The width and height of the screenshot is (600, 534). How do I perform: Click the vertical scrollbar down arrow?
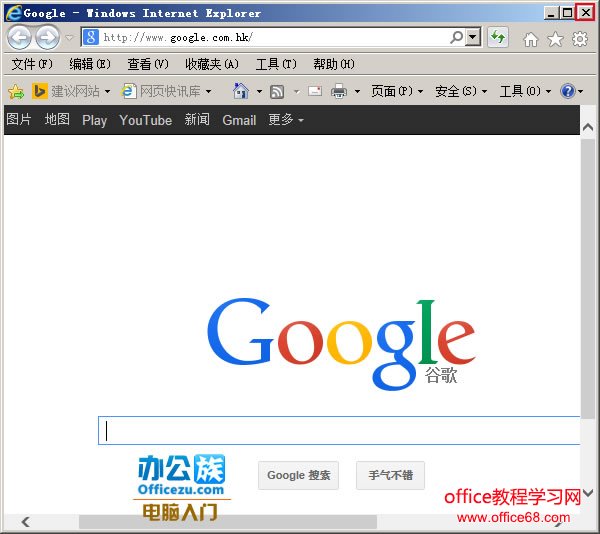pyautogui.click(x=588, y=493)
